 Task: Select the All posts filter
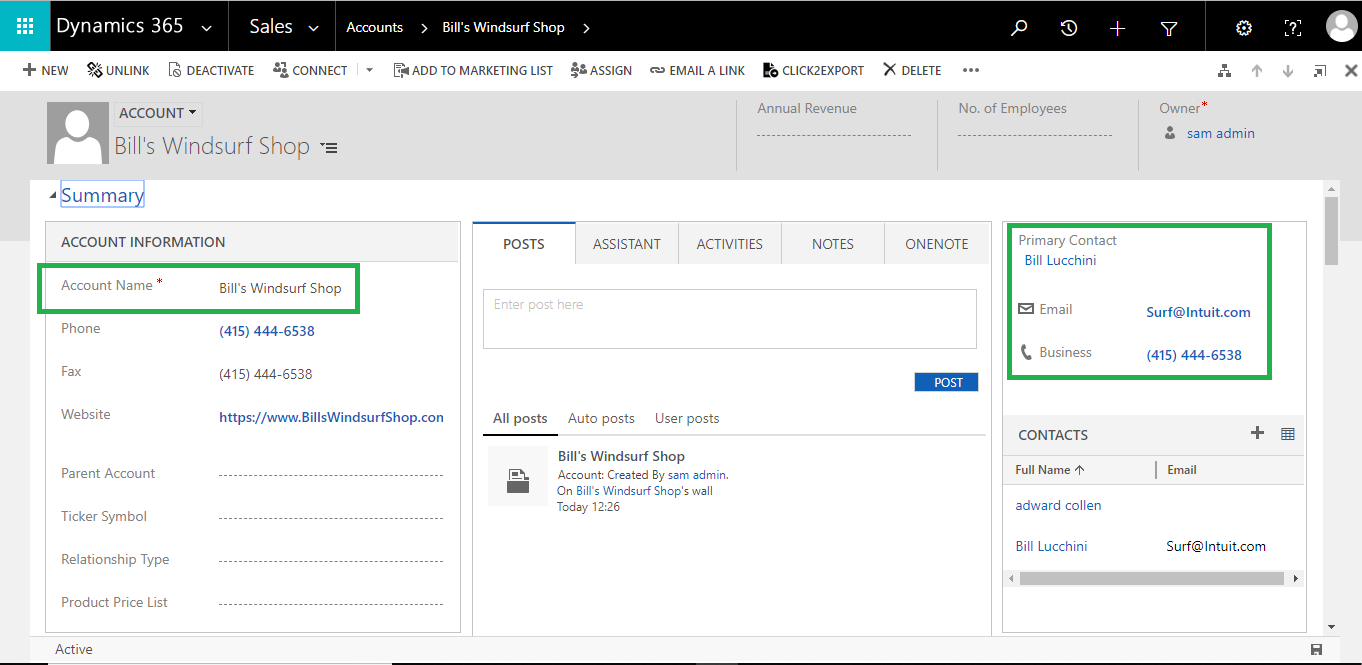(520, 418)
